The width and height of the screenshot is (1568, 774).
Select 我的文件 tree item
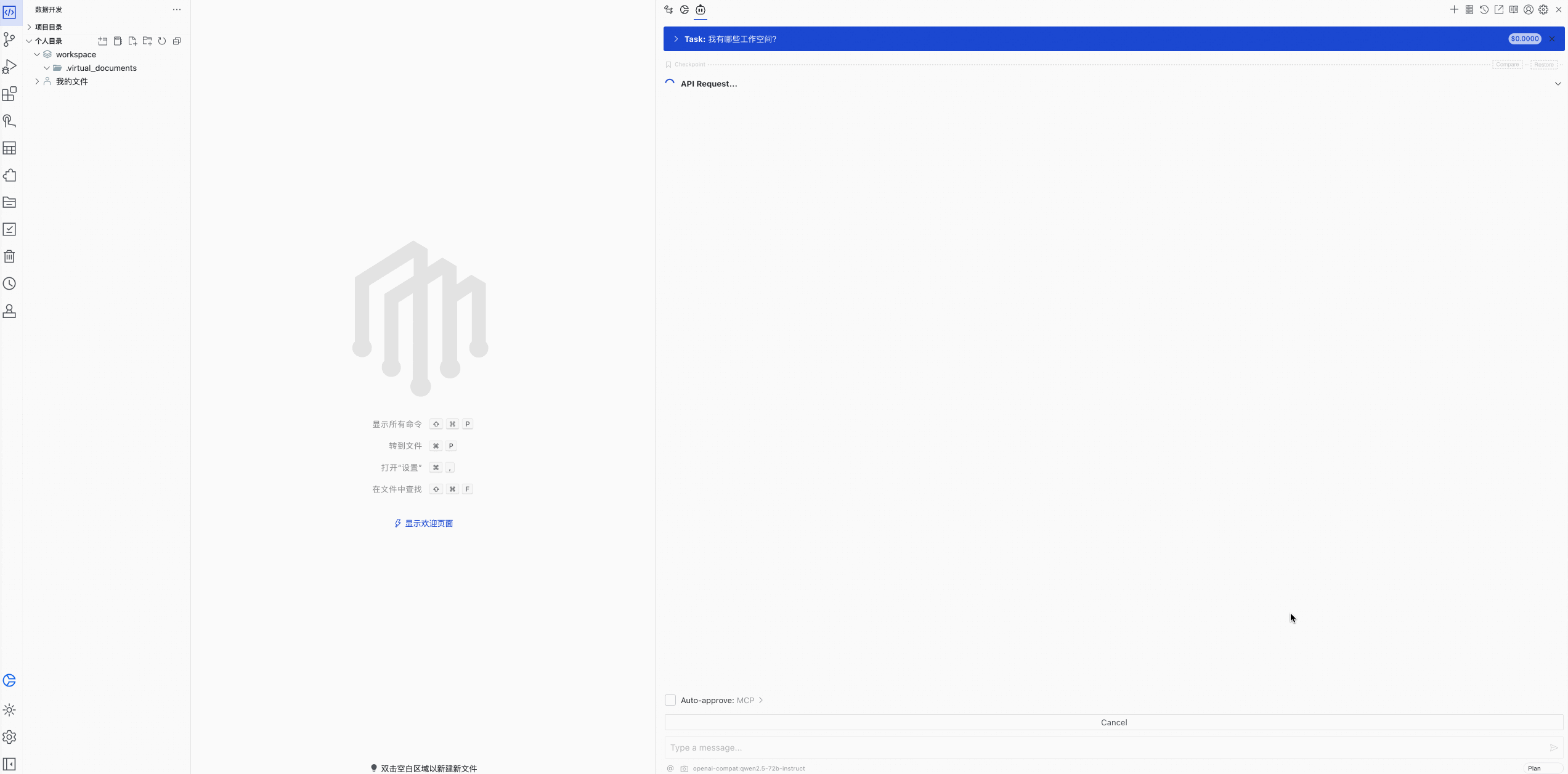(71, 81)
